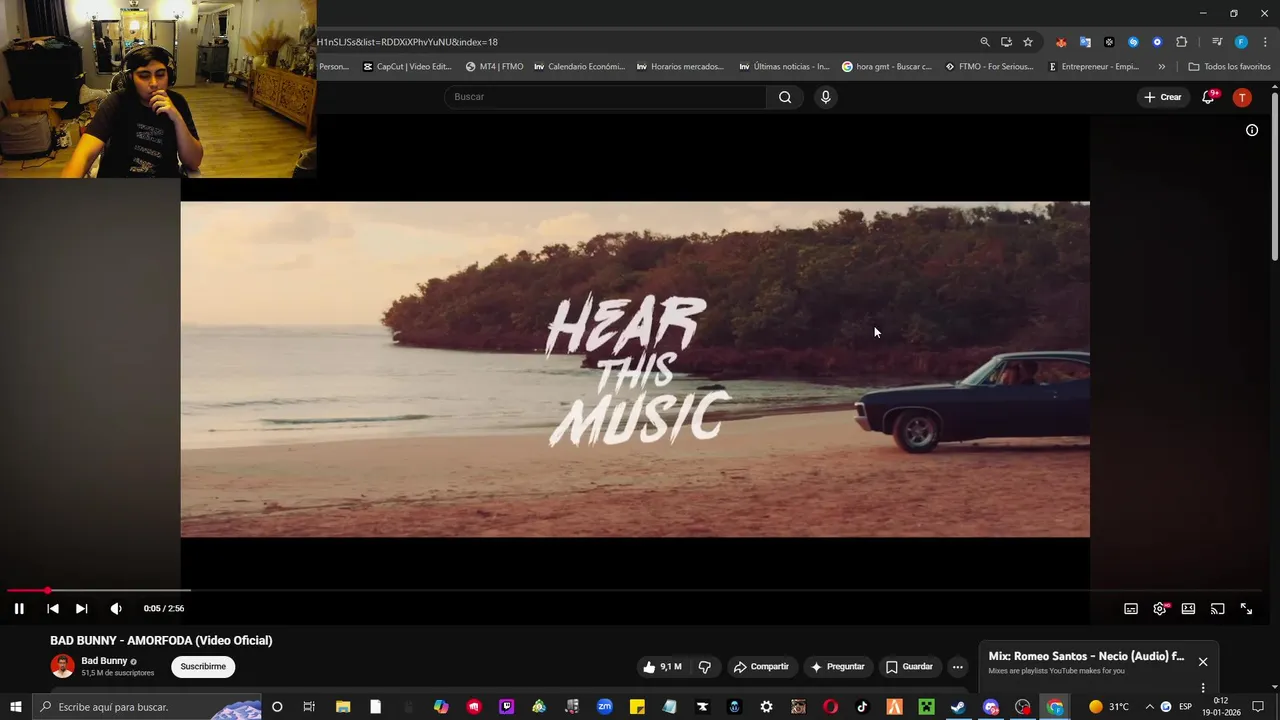
Task: Open Windows Task View
Action: pyautogui.click(x=309, y=707)
